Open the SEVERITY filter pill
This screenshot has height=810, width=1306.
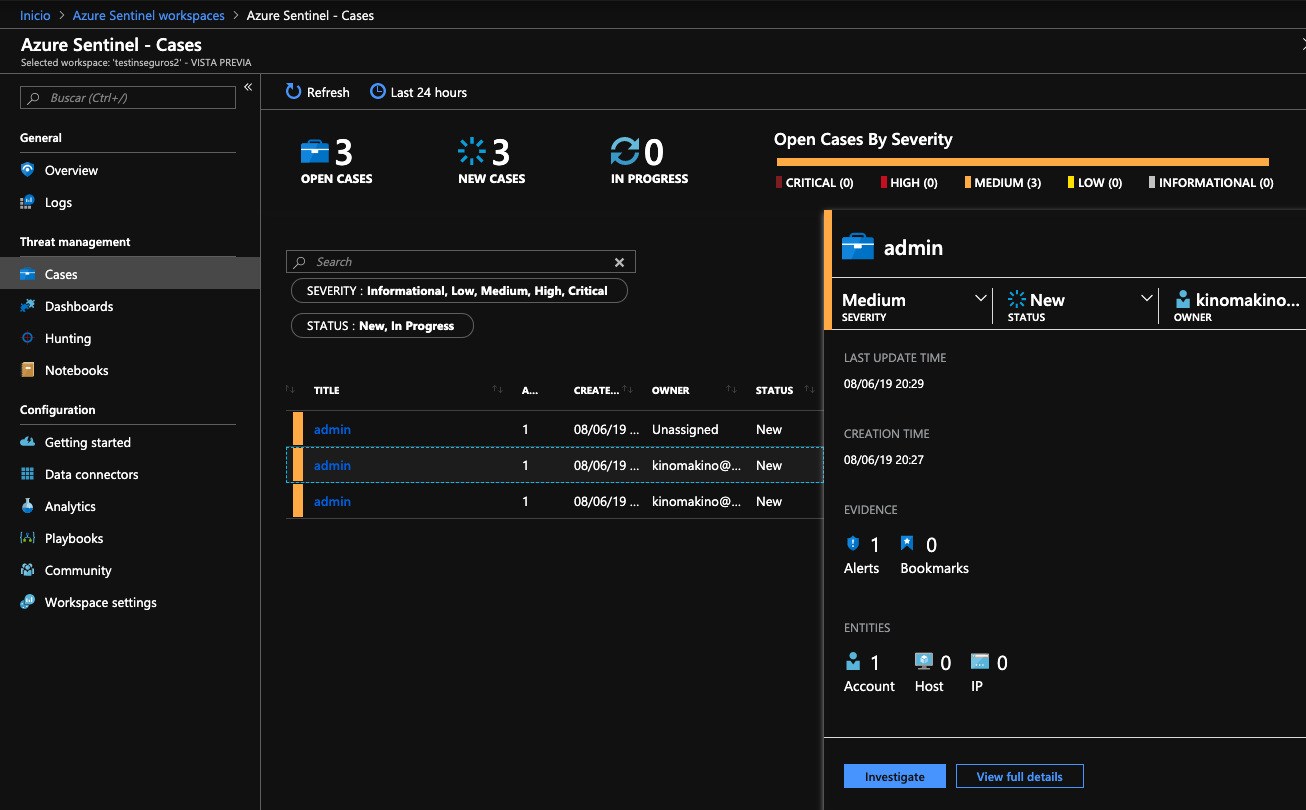tap(459, 291)
